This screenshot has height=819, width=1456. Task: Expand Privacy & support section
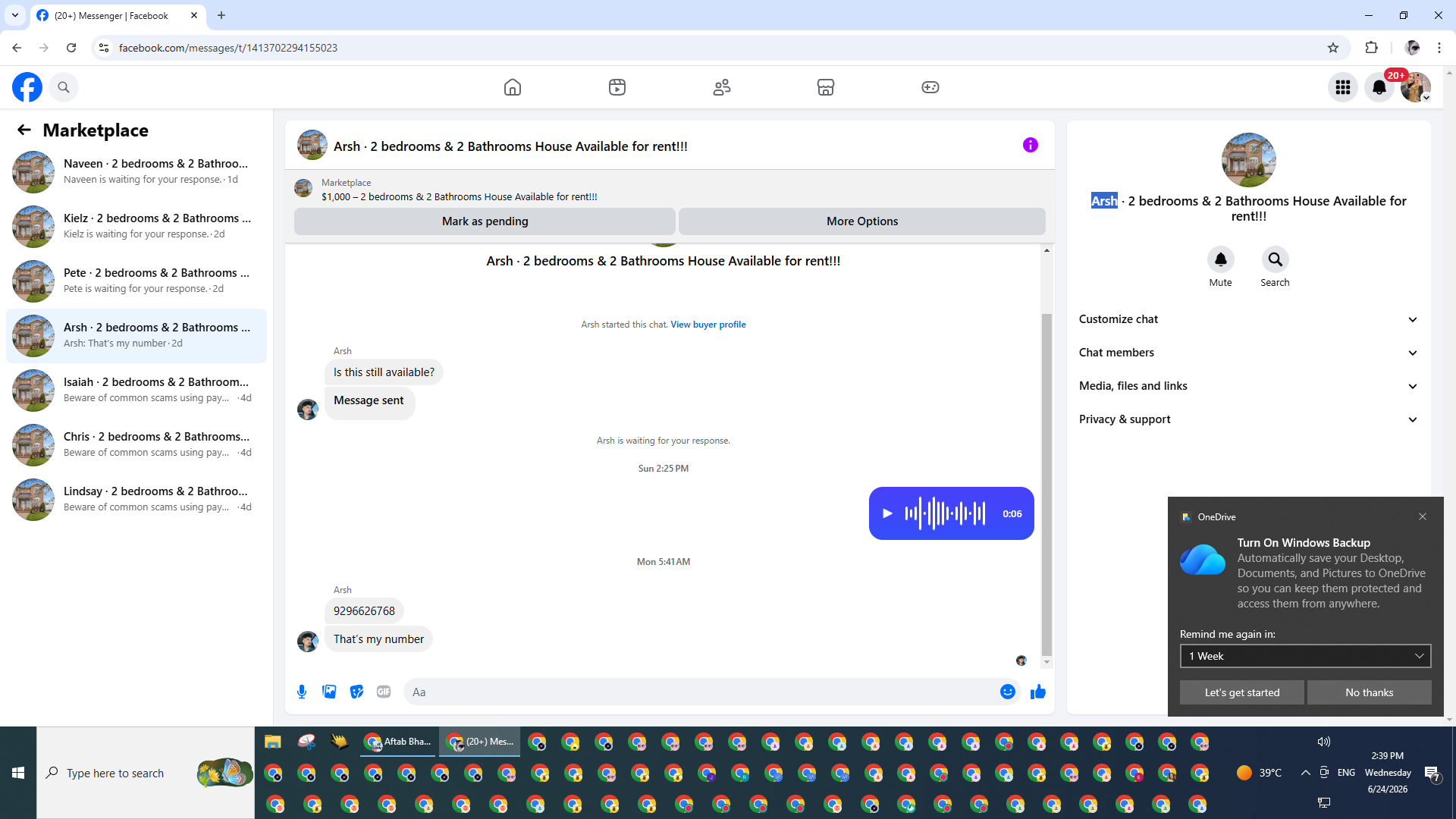[1249, 419]
